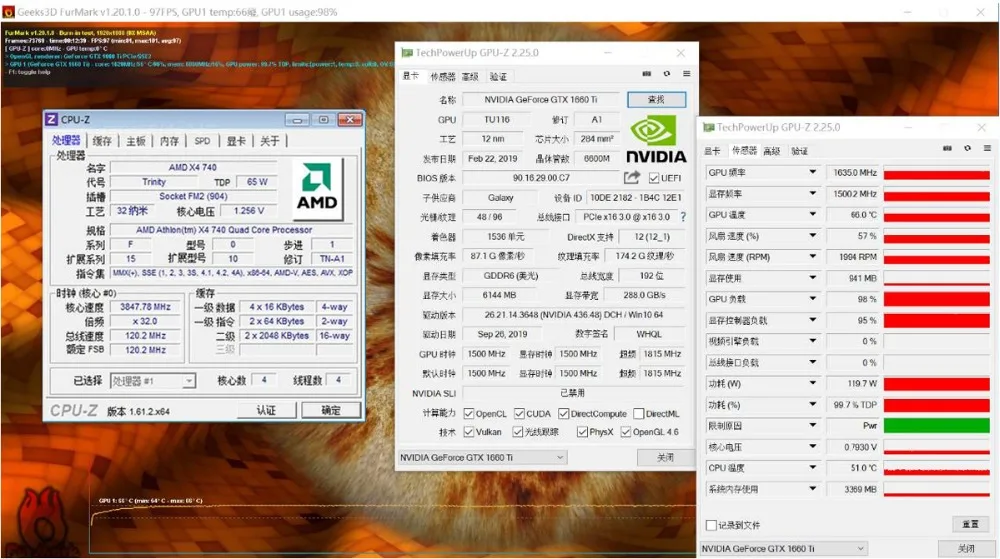Toggle the CUDA checkbox

pyautogui.click(x=519, y=414)
